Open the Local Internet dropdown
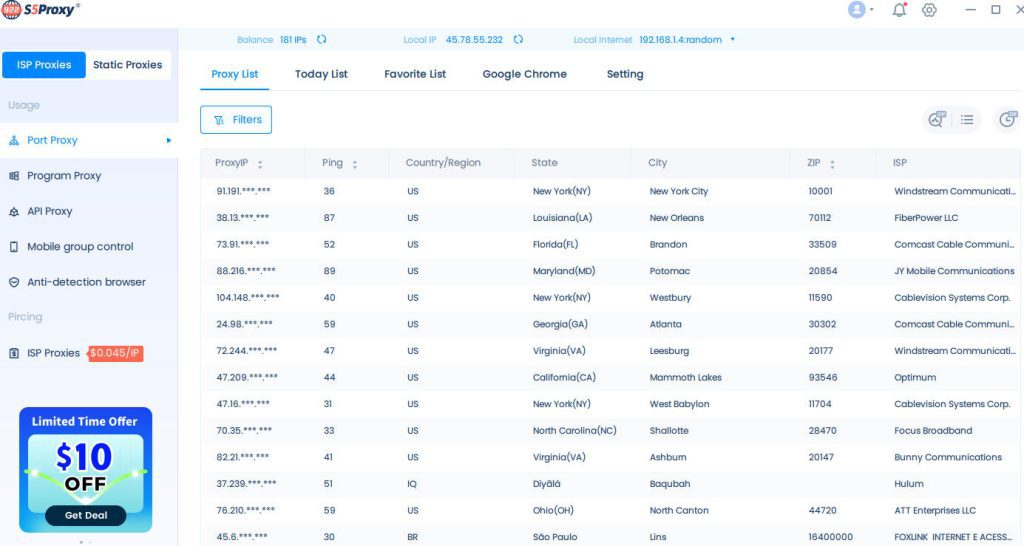The width and height of the screenshot is (1024, 546). pos(732,40)
